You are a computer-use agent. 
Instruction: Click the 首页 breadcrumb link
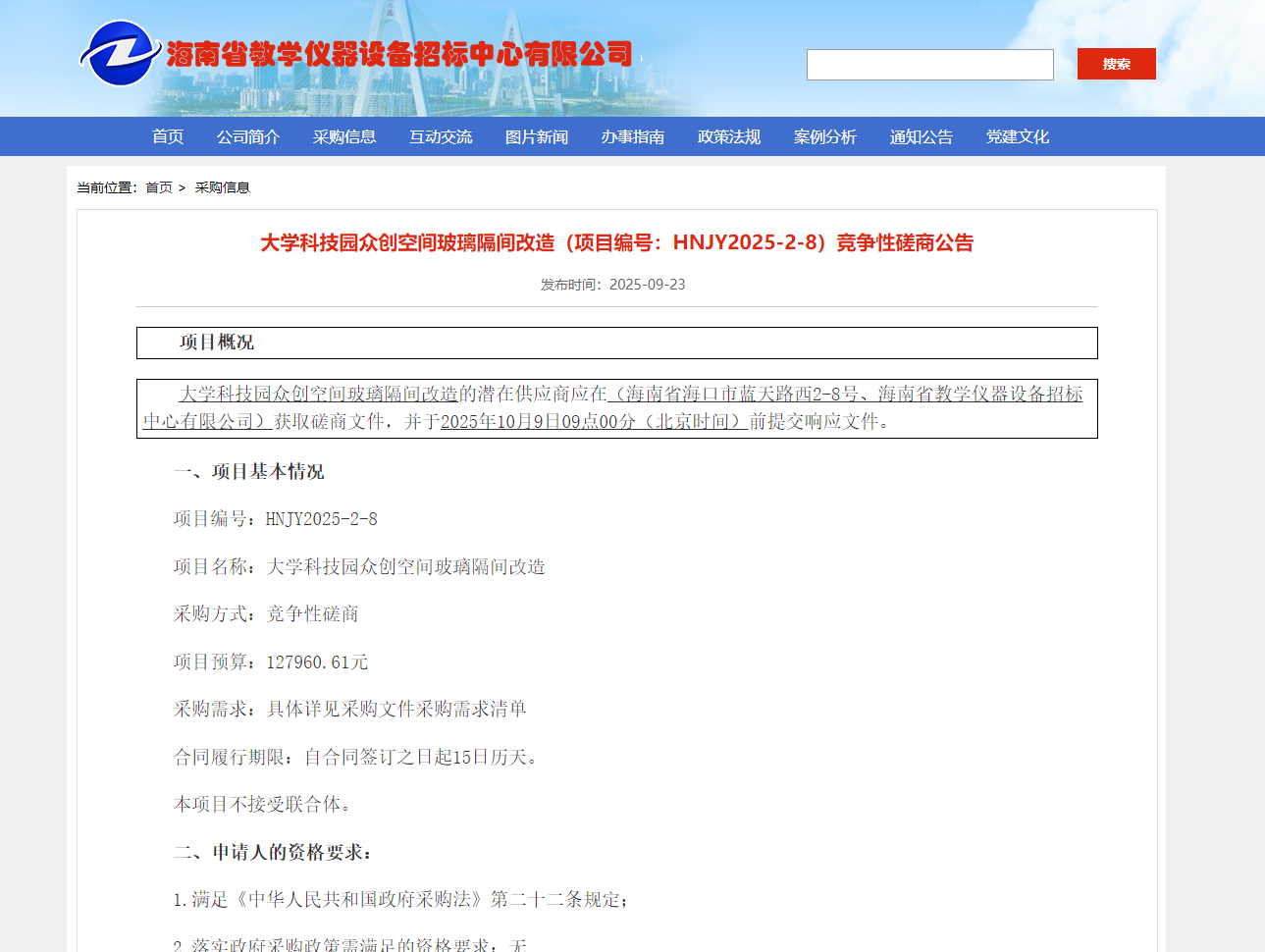pyautogui.click(x=159, y=187)
